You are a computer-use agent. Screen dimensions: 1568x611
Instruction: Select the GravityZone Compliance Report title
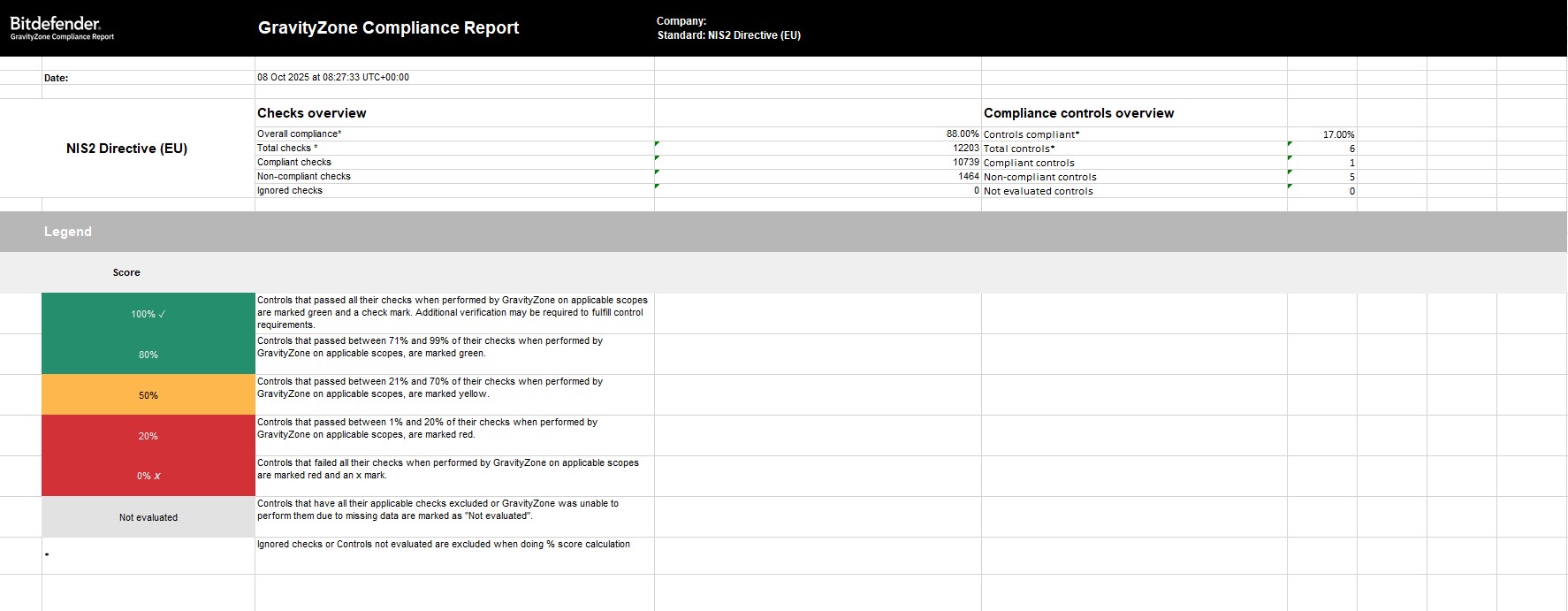(x=388, y=27)
